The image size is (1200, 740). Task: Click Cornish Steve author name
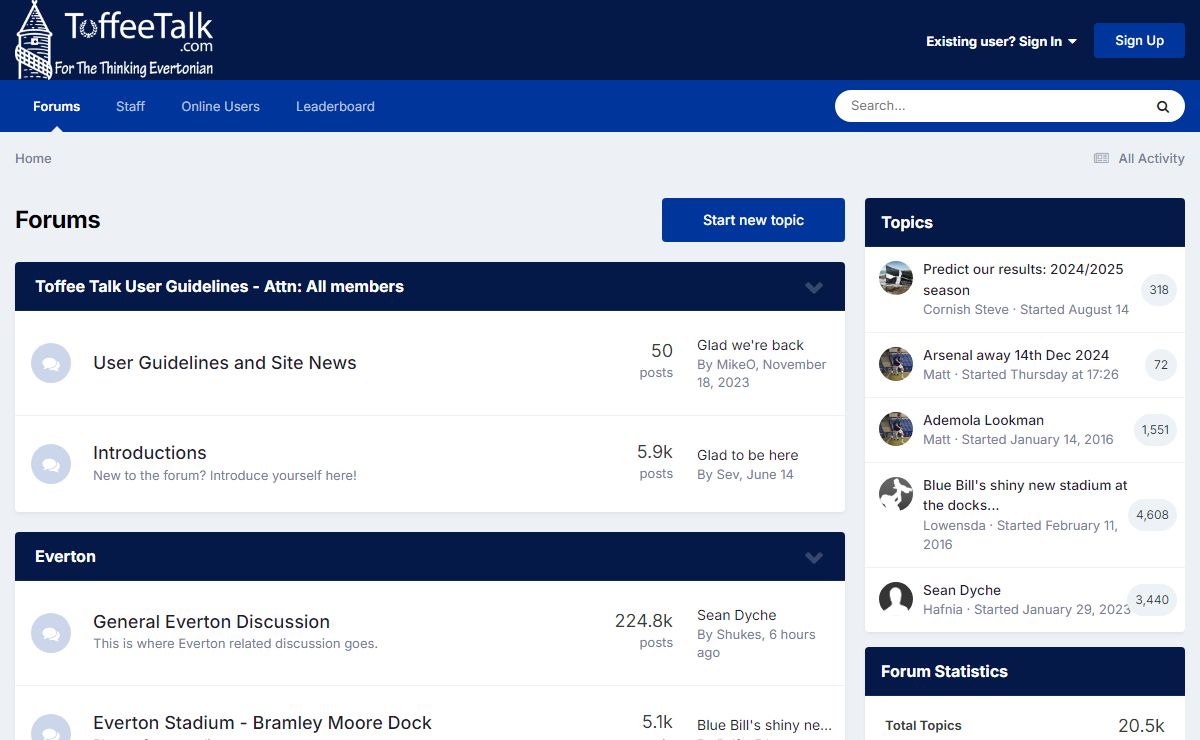[966, 309]
